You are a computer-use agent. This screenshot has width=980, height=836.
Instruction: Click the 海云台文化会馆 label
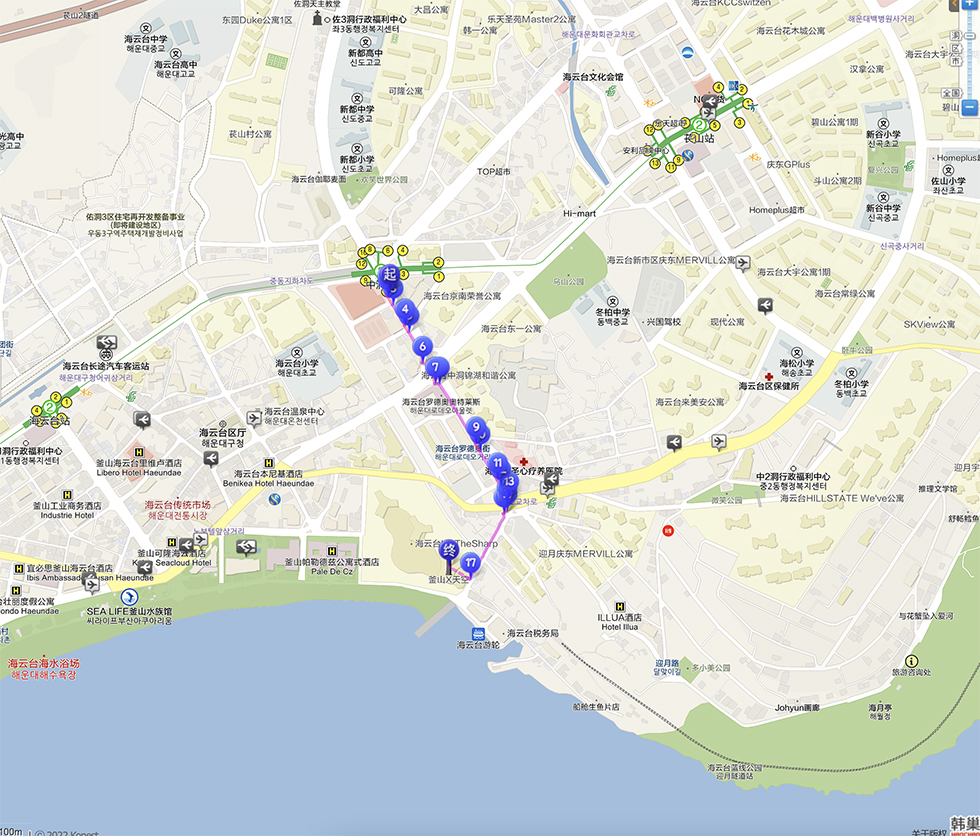pyautogui.click(x=592, y=77)
